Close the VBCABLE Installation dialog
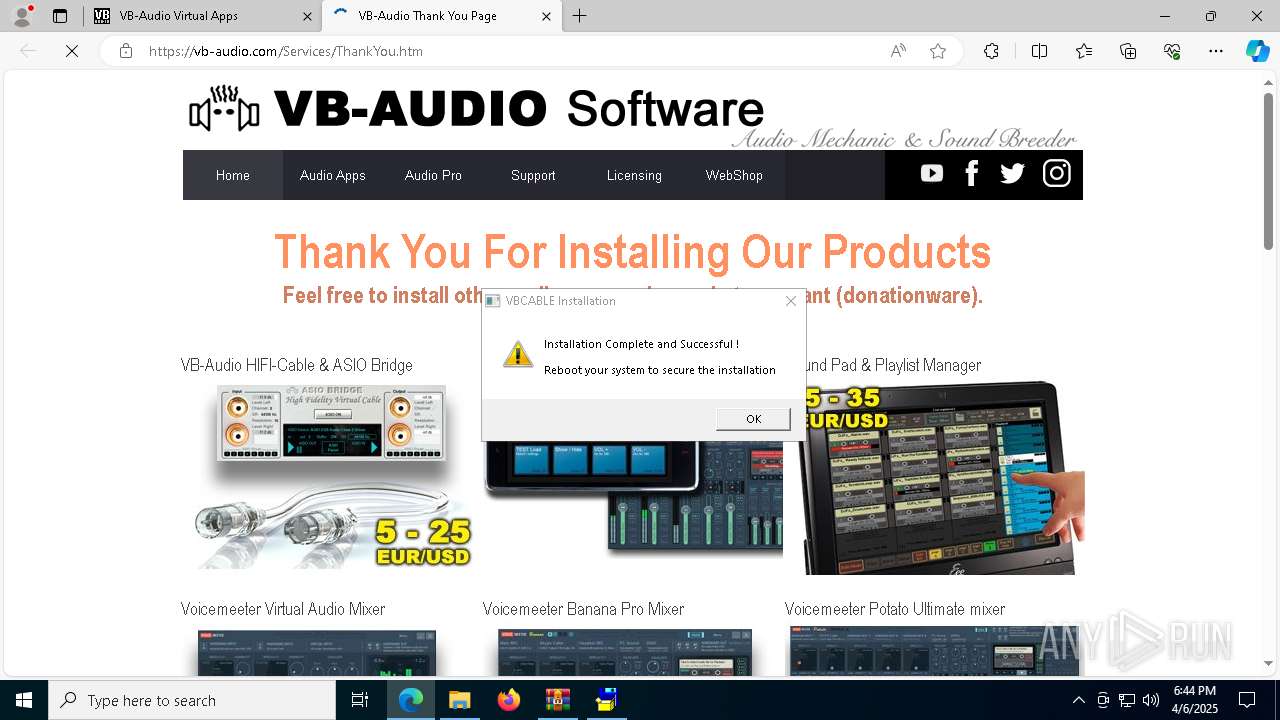This screenshot has width=1280, height=720. 791,301
